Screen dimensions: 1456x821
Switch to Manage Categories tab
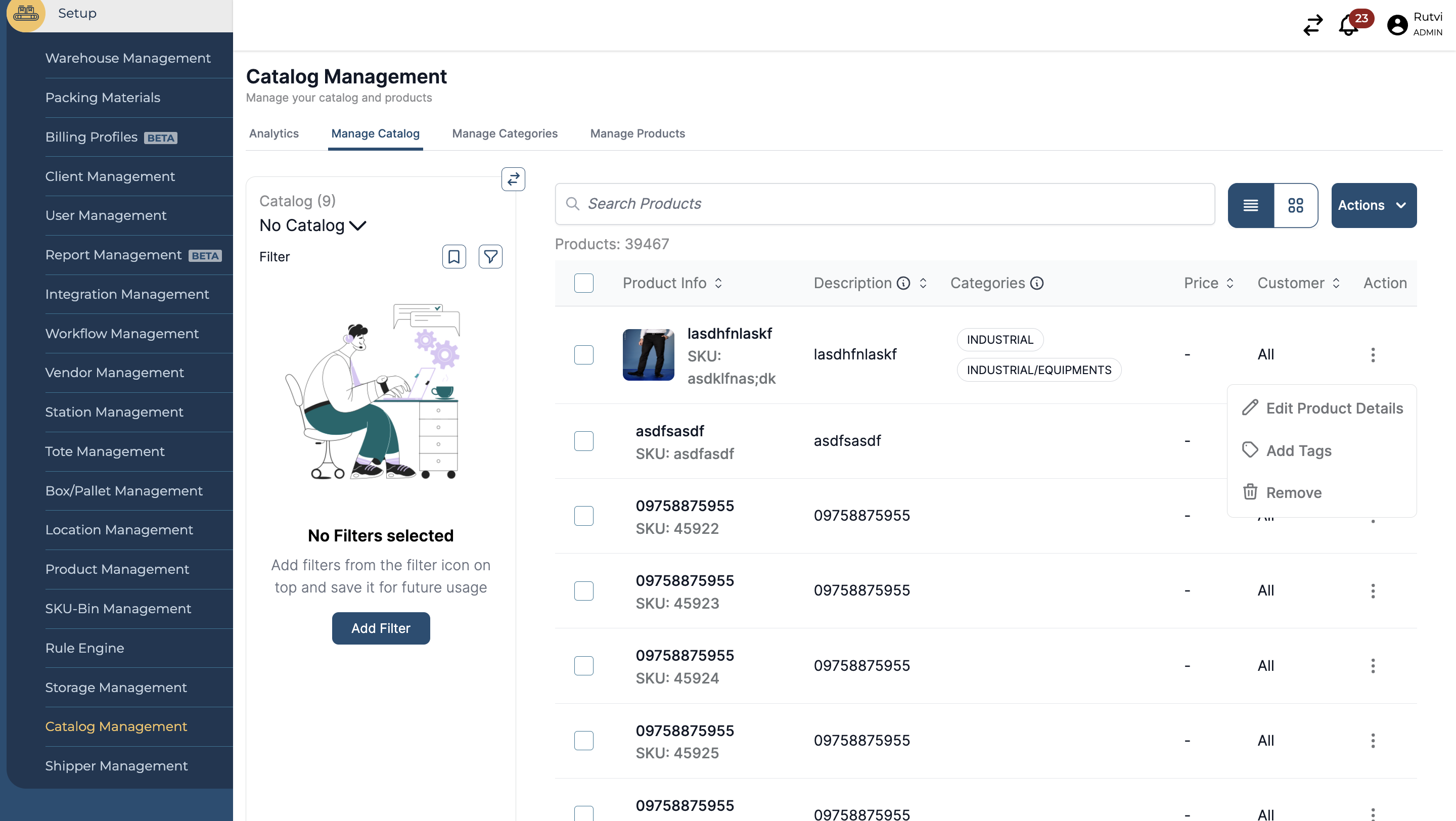[x=504, y=133]
